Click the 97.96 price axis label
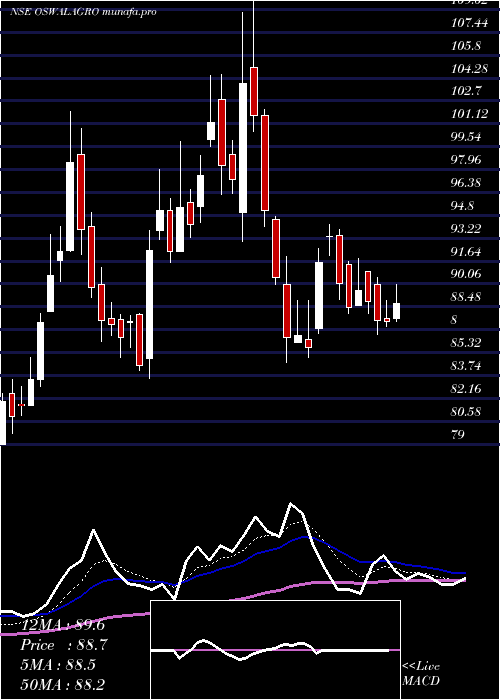This screenshot has height=700, width=500. click(x=466, y=160)
